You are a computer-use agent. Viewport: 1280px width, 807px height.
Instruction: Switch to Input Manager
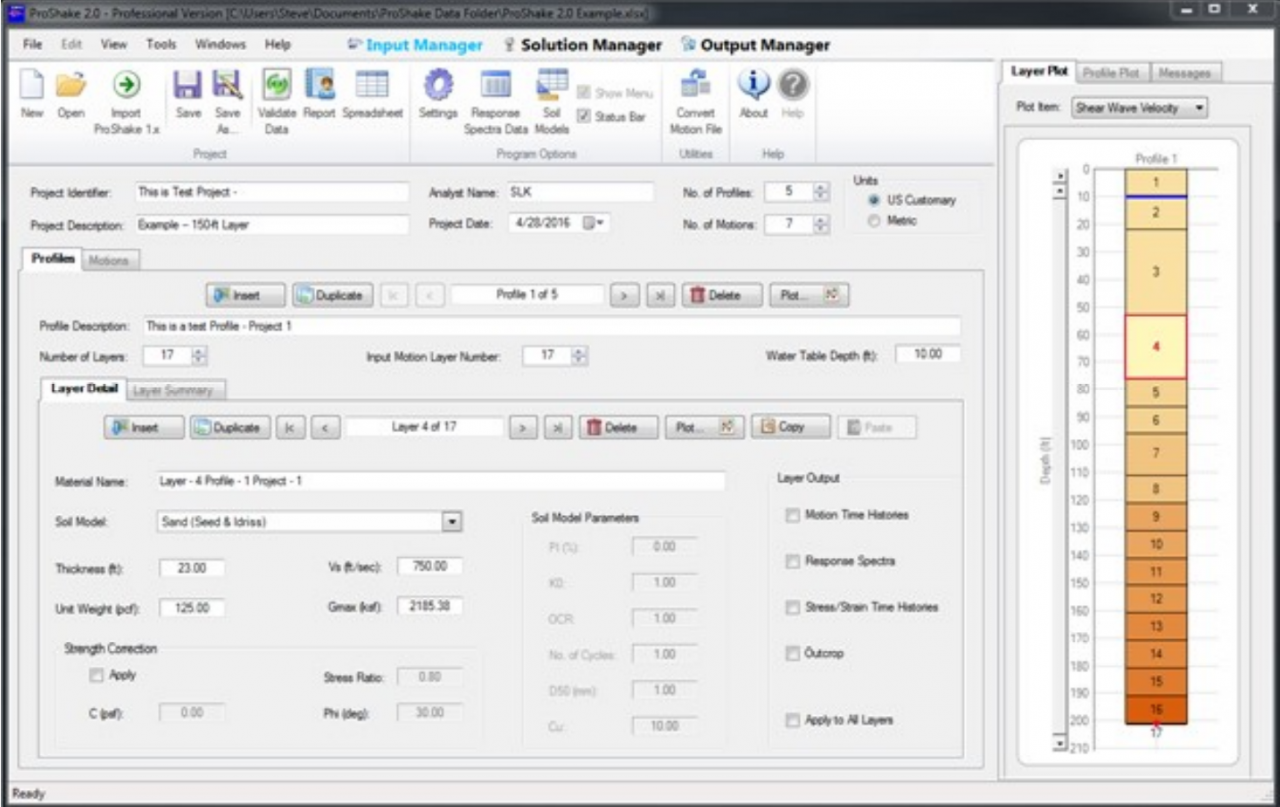tap(414, 45)
